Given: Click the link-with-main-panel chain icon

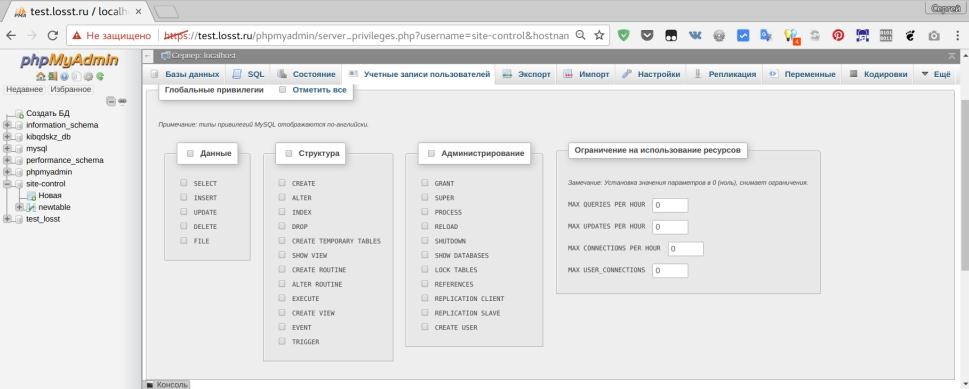Looking at the screenshot, I should [x=122, y=101].
